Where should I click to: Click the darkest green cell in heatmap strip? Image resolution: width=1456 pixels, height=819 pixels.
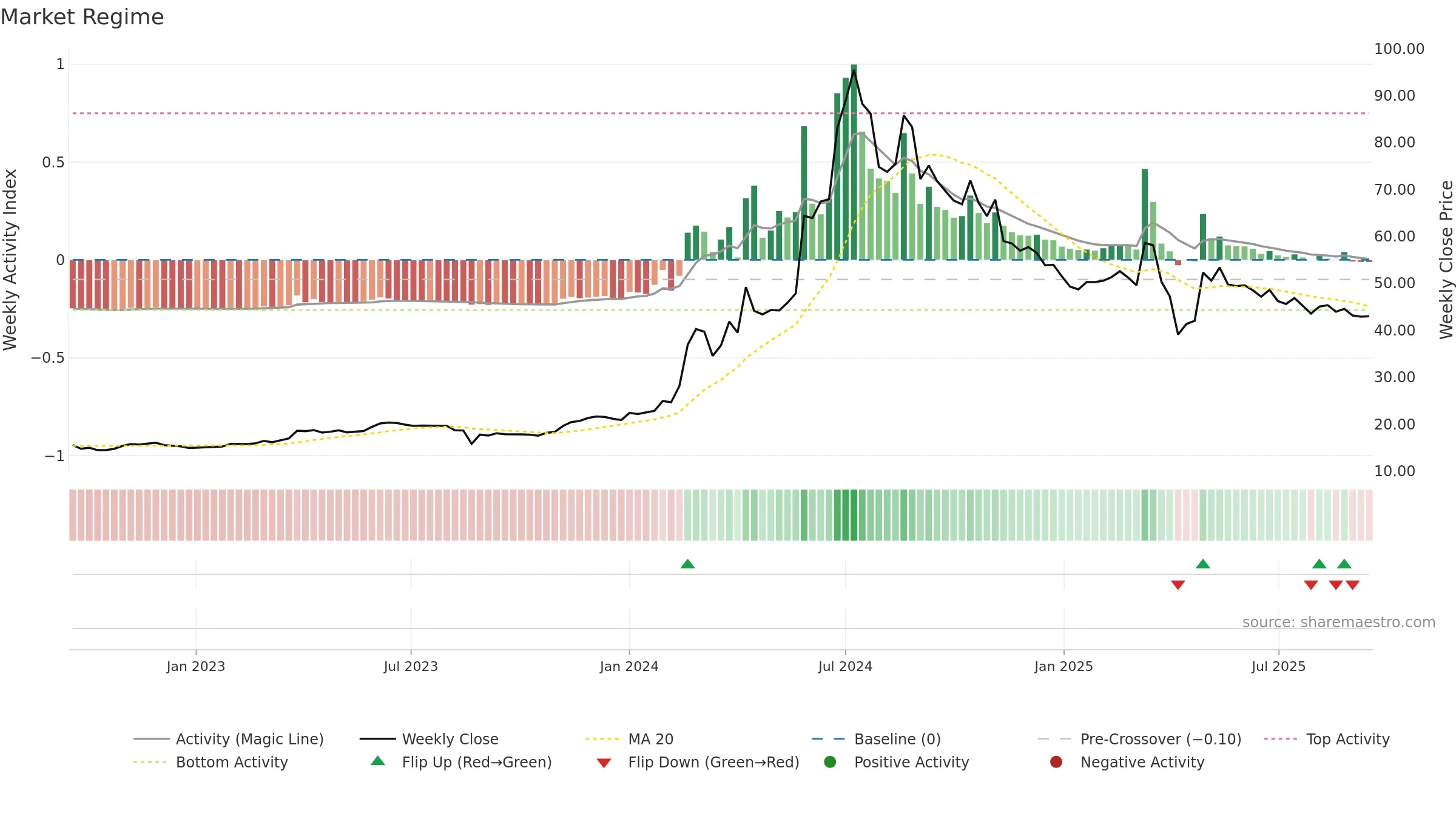coord(854,515)
